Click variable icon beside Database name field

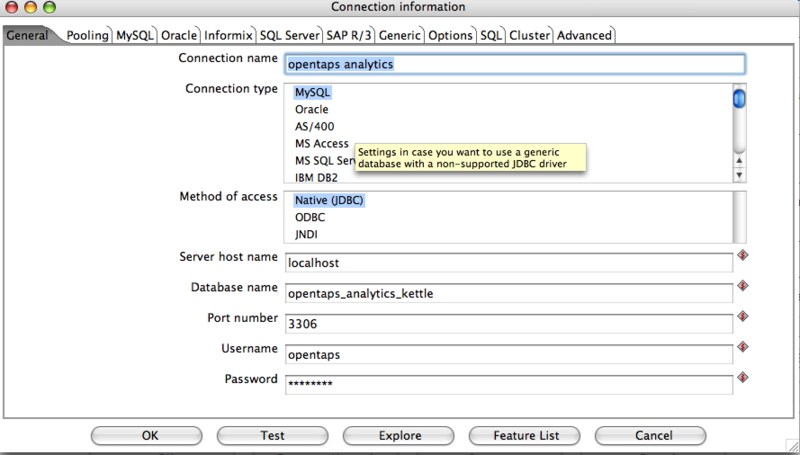743,286
